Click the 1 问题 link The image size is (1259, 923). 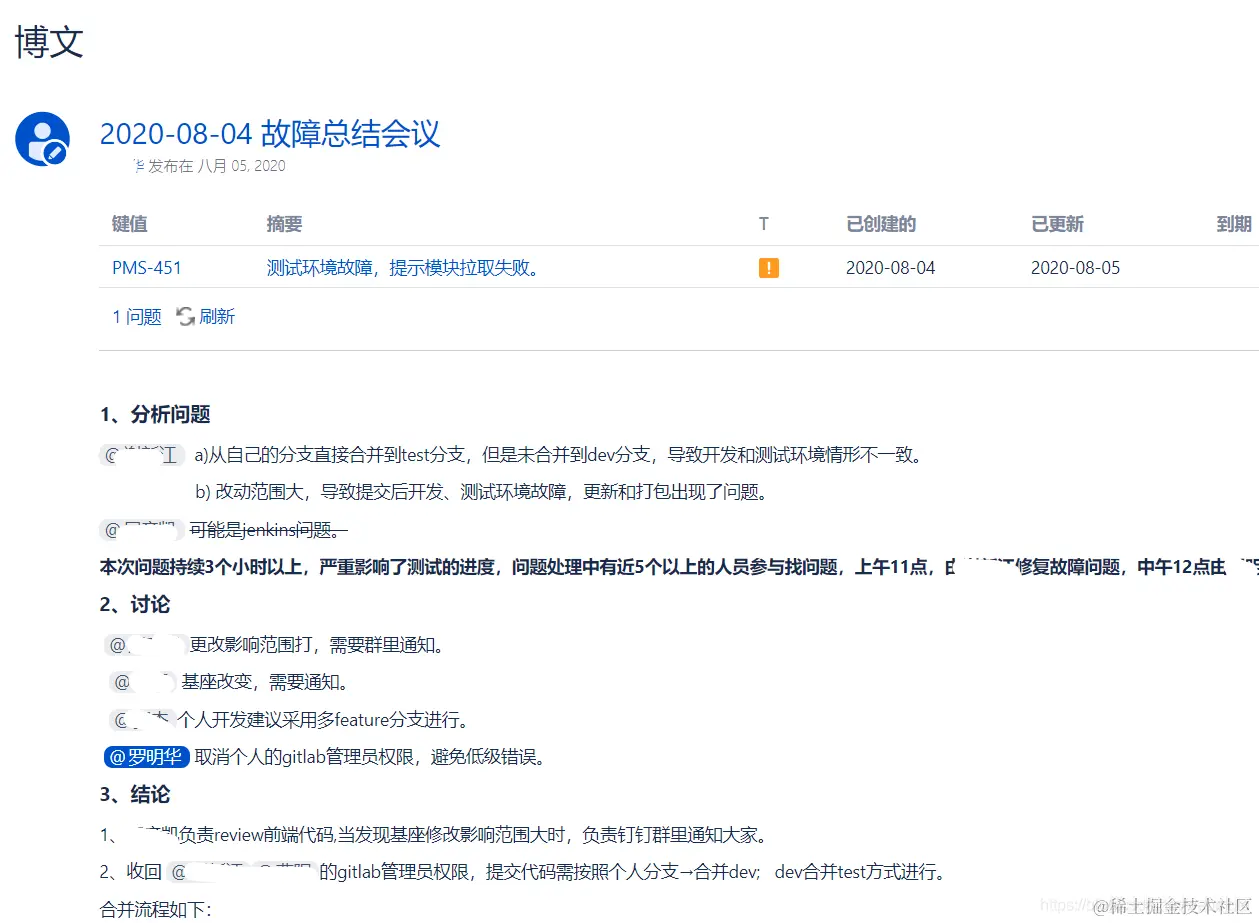pos(137,317)
